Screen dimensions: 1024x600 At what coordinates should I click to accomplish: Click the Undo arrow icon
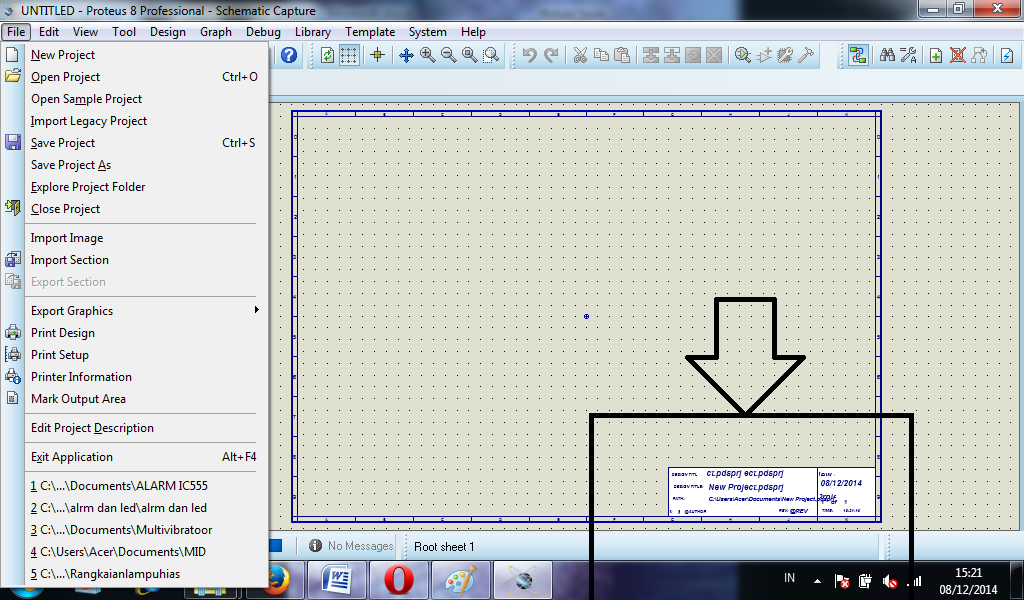point(530,55)
